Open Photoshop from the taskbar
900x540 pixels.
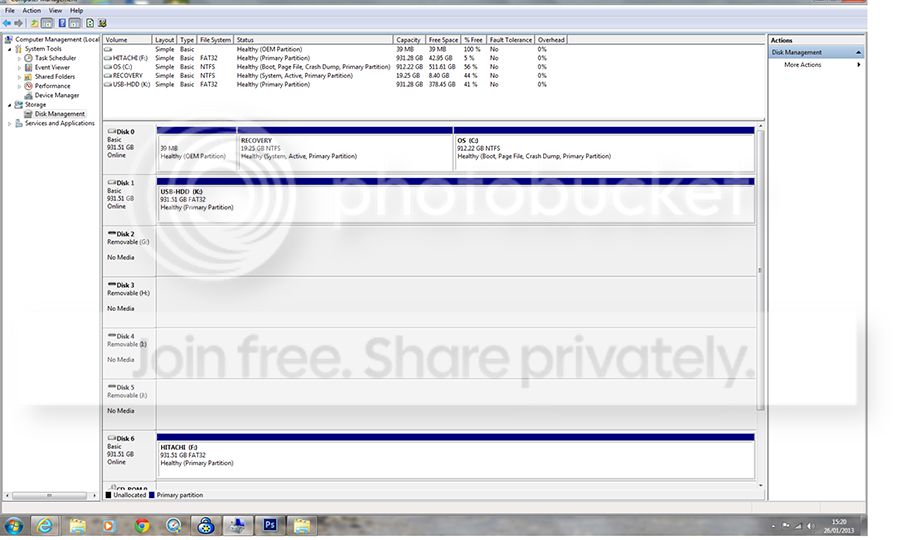(270, 525)
